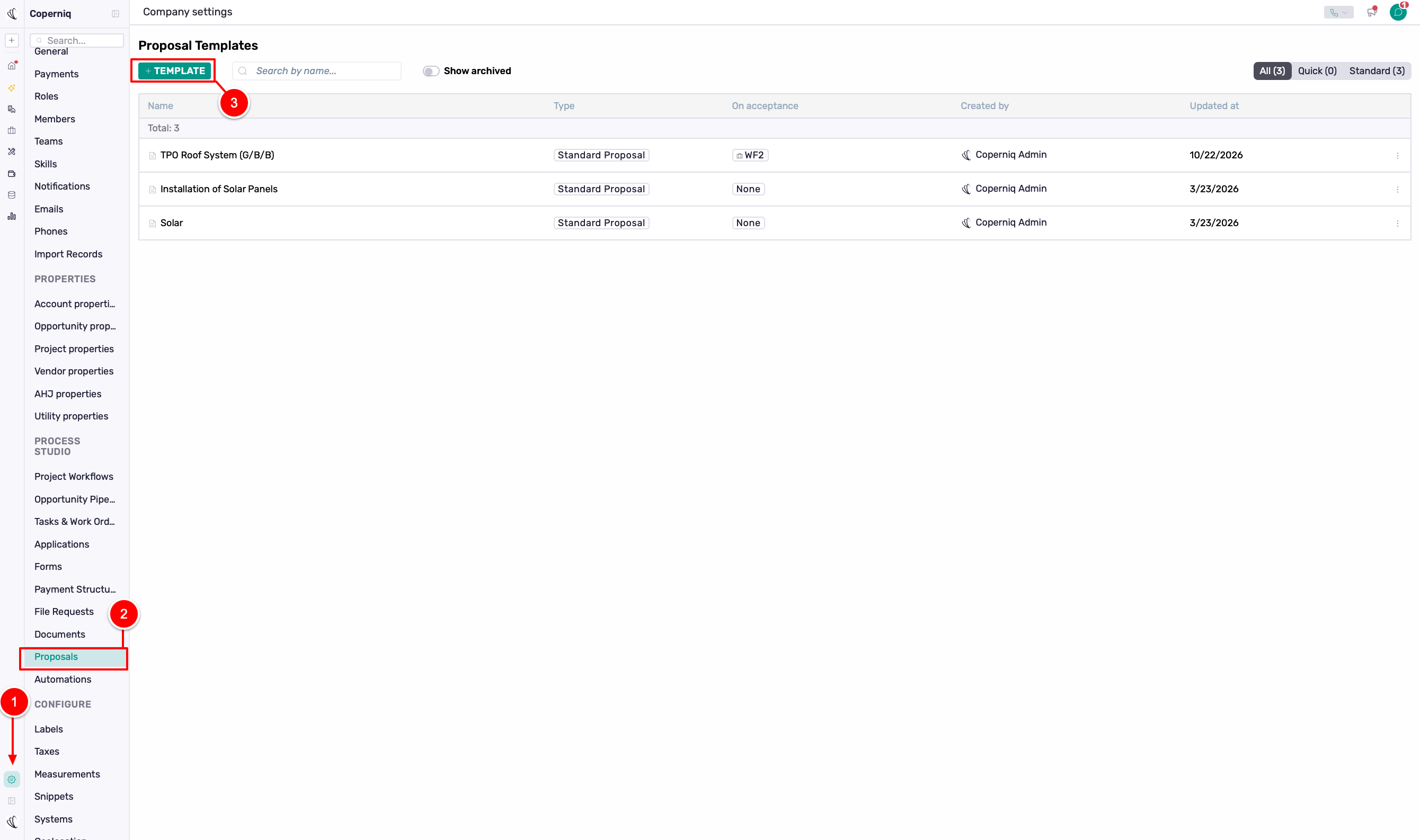This screenshot has height=840, width=1420.
Task: Open Project Workflows settings
Action: (74, 477)
